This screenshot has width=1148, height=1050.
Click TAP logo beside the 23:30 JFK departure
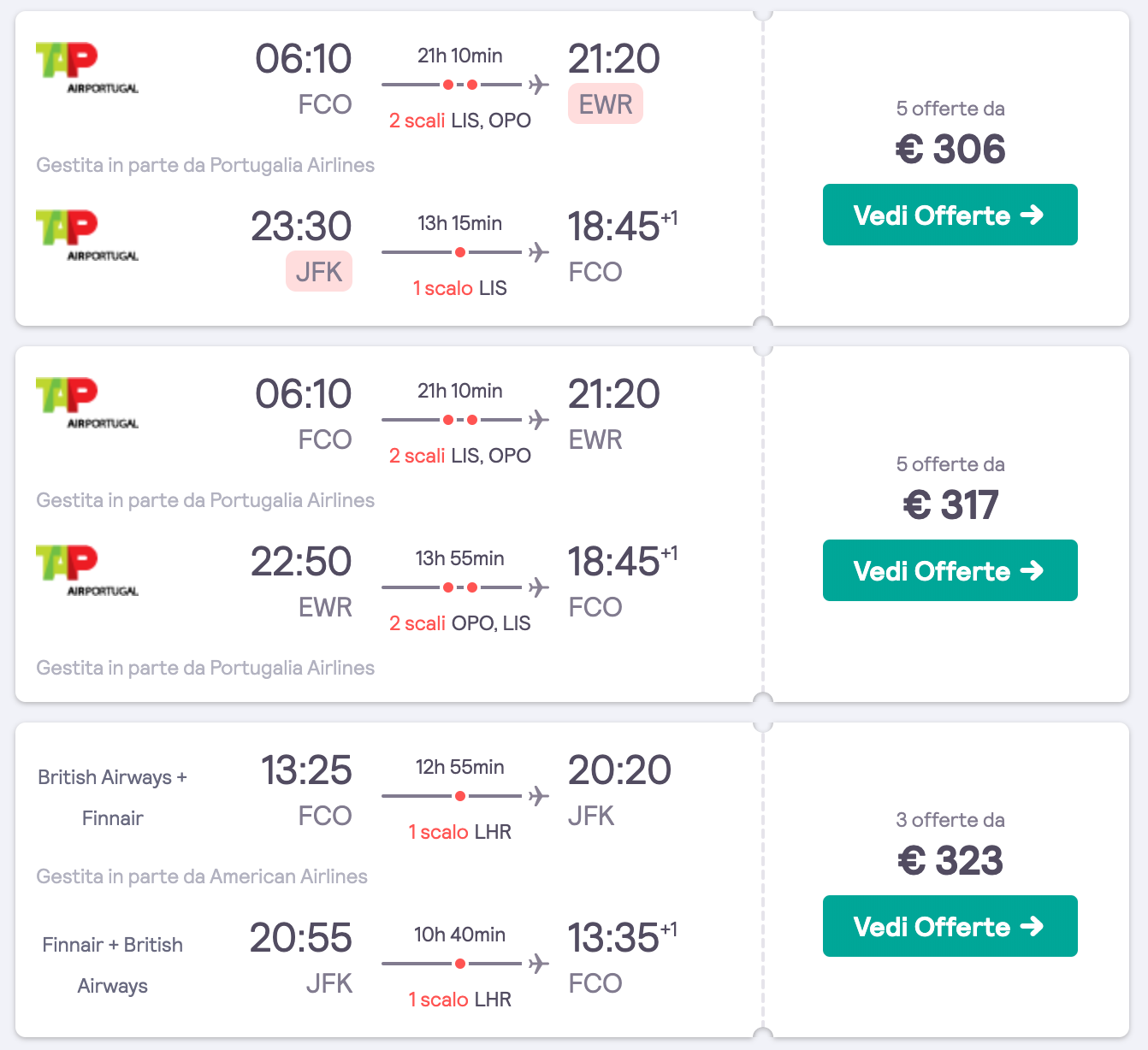[87, 236]
